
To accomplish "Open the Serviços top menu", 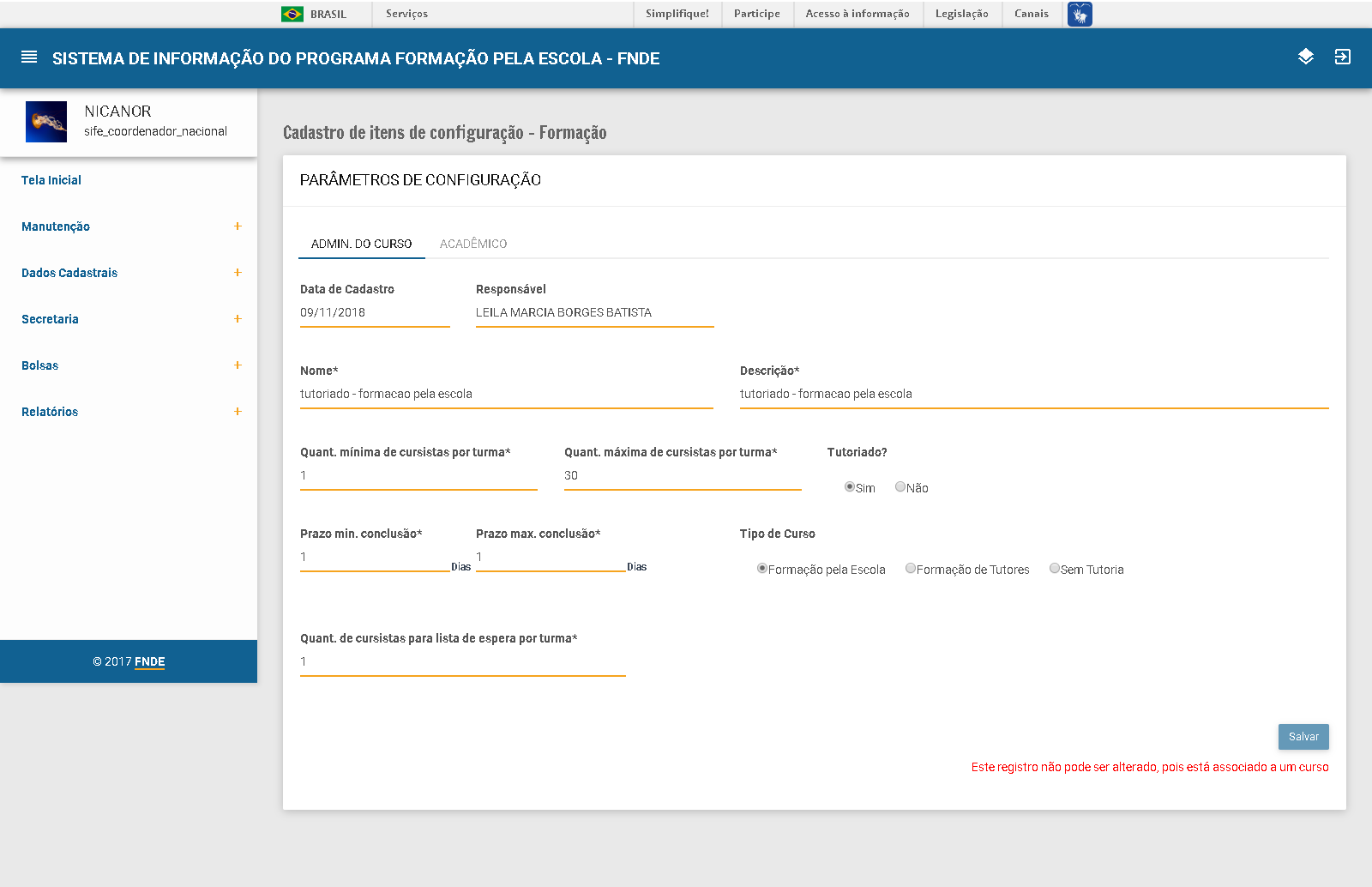I will click(406, 14).
